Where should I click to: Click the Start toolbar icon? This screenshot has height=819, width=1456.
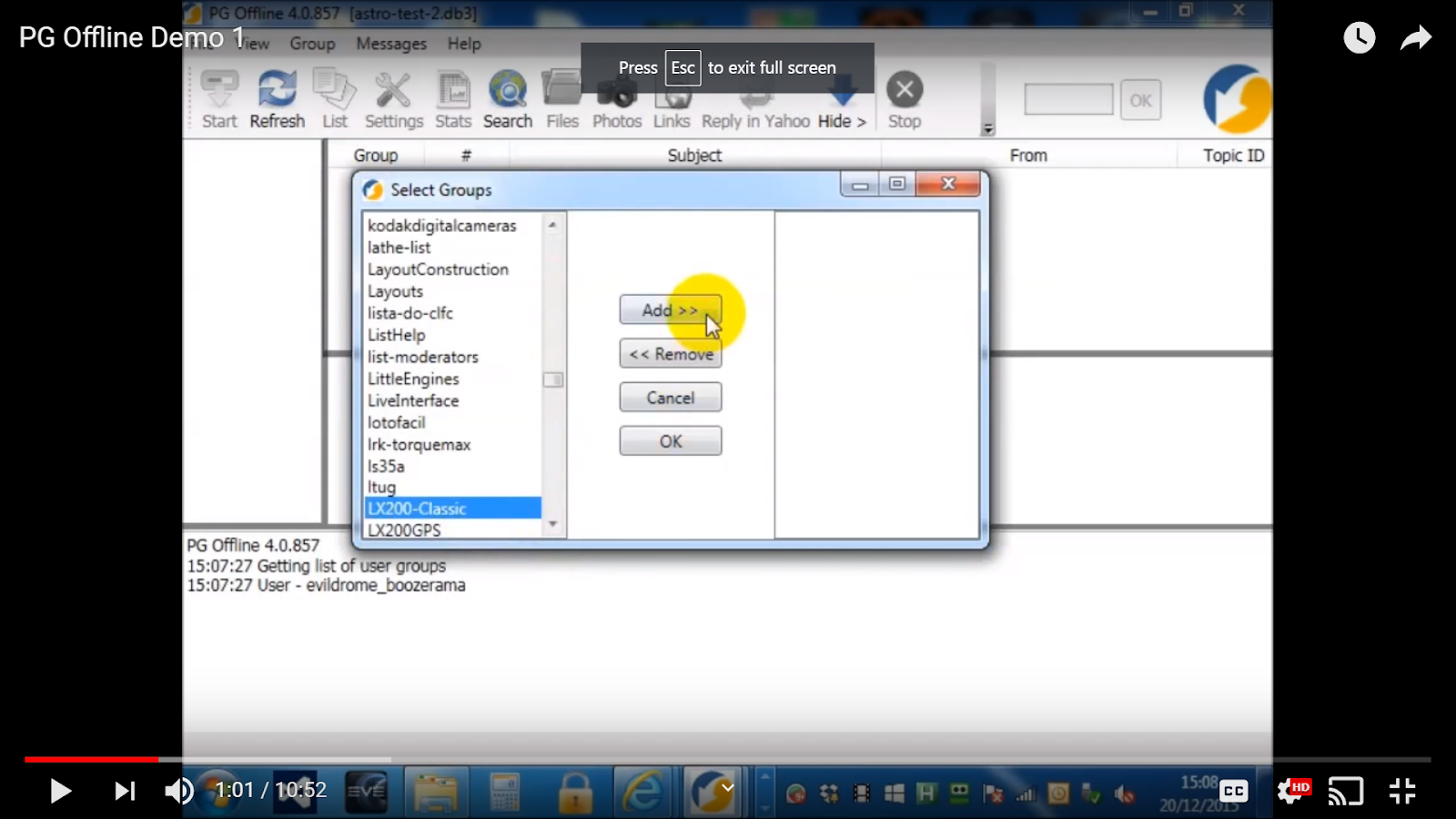click(x=219, y=99)
